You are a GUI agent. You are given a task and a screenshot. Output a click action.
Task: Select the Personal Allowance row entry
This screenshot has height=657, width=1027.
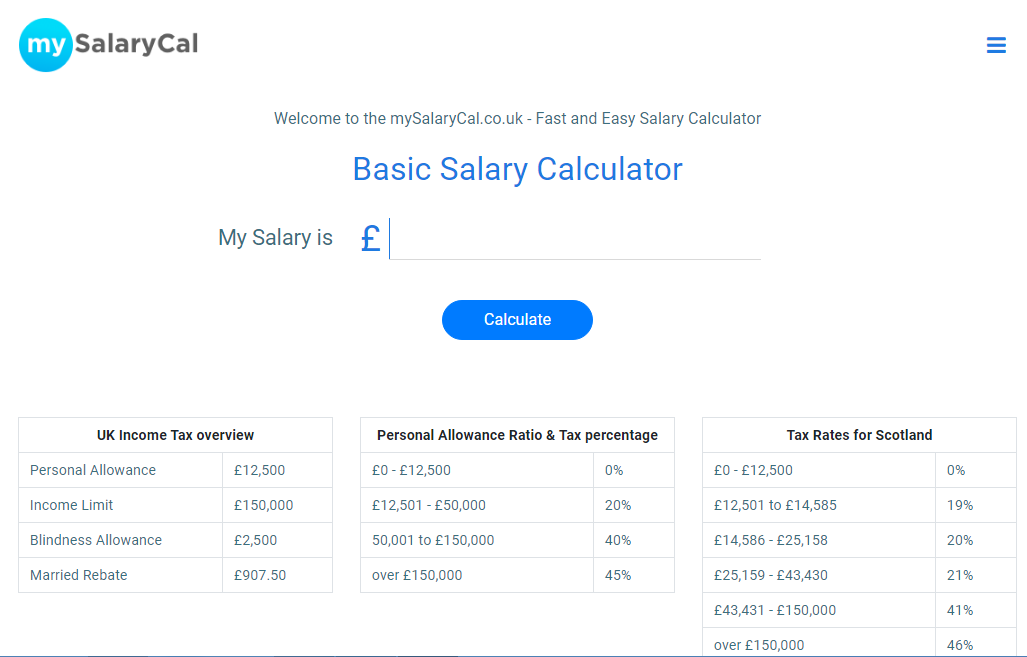(91, 470)
